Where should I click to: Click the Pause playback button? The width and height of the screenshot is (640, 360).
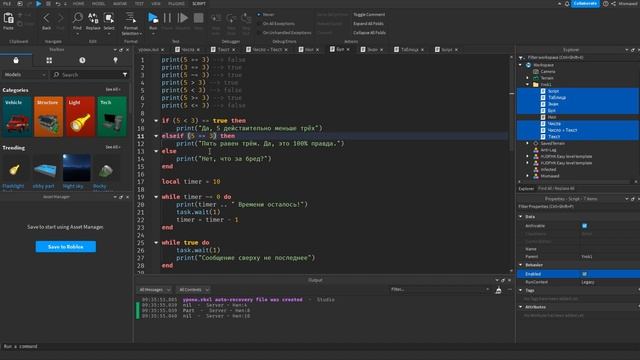click(167, 18)
